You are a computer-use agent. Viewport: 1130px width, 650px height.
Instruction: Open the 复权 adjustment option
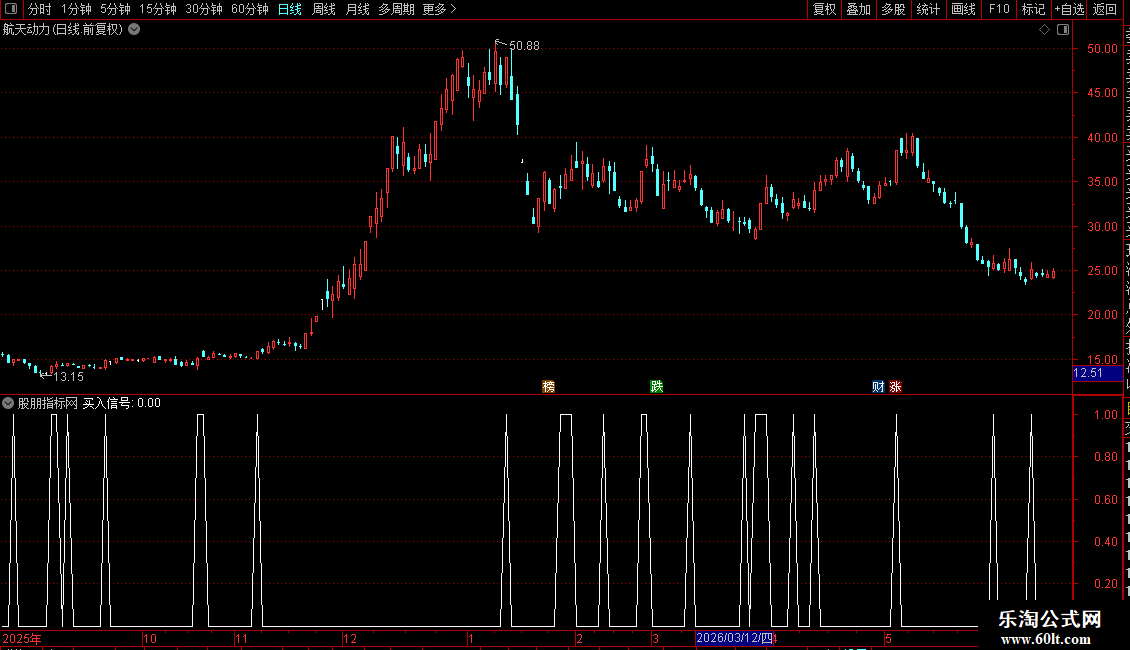coord(824,9)
